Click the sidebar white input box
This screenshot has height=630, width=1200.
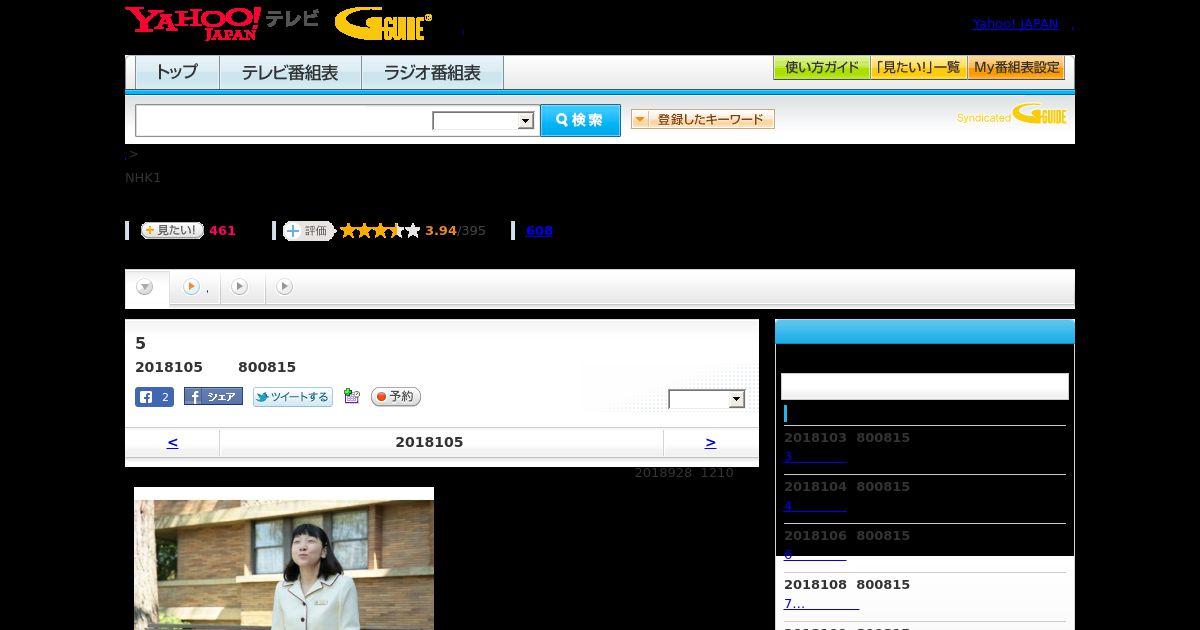coord(925,387)
